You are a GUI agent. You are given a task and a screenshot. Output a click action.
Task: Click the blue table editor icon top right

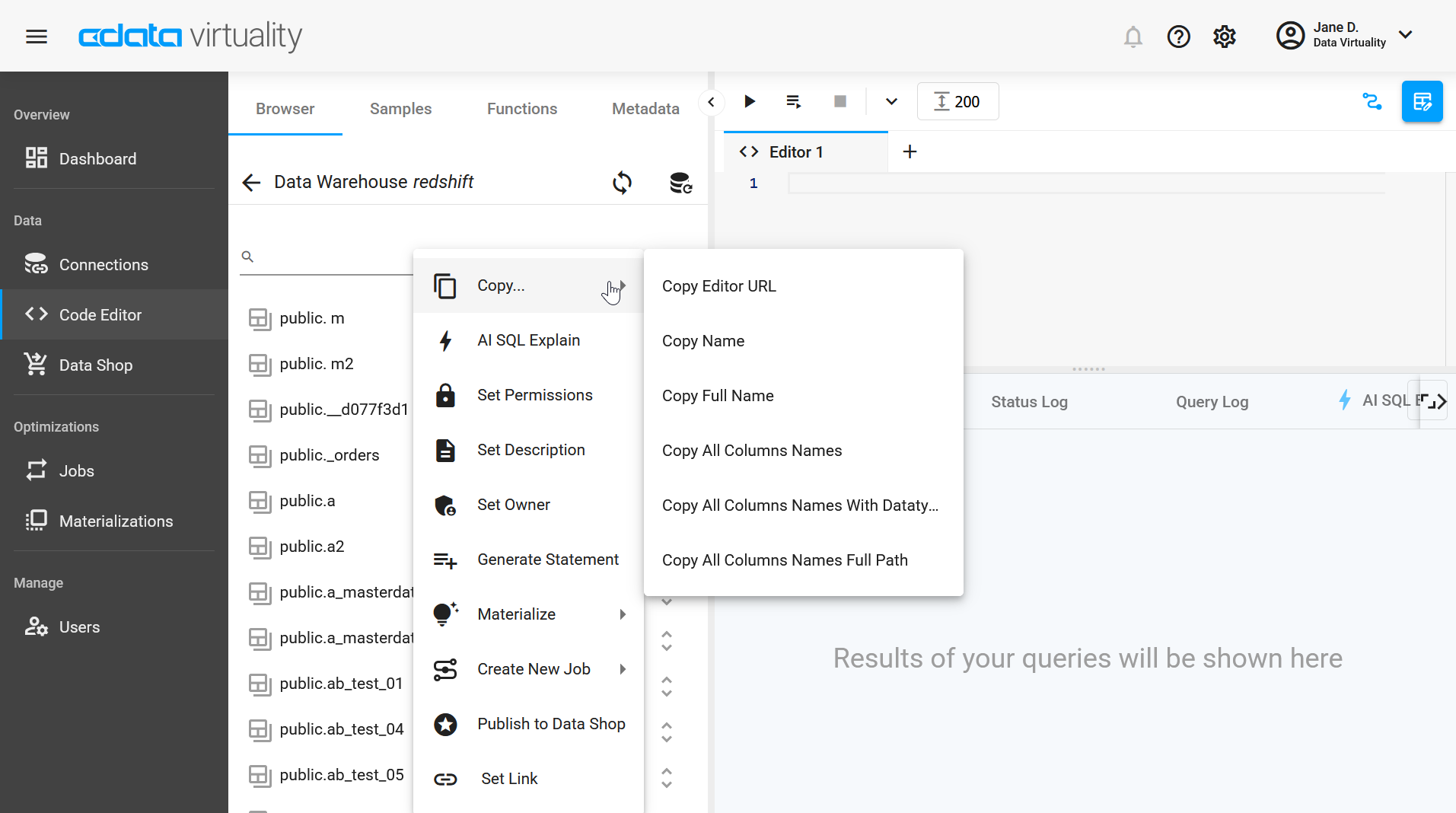pos(1422,101)
